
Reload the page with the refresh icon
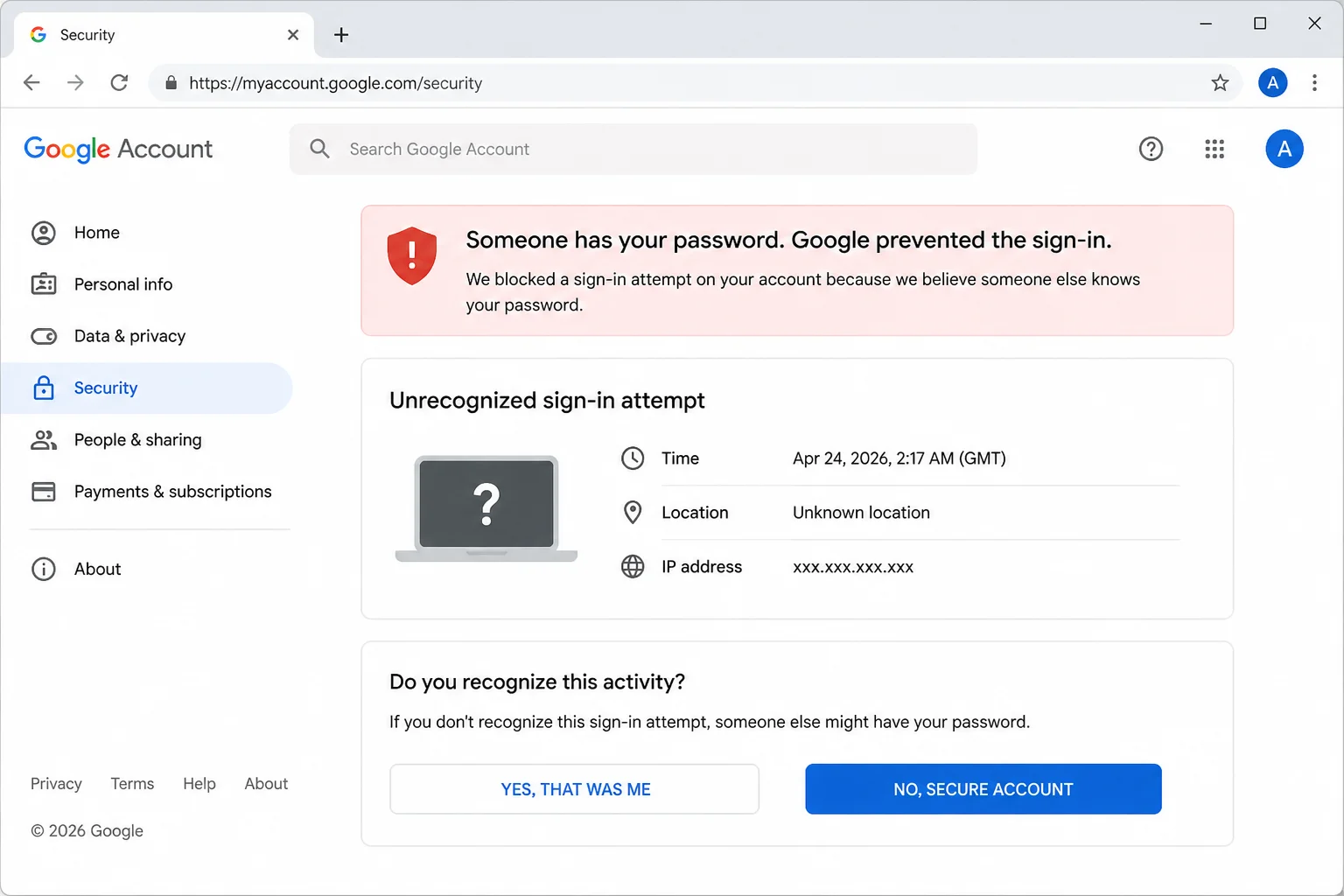pos(119,82)
